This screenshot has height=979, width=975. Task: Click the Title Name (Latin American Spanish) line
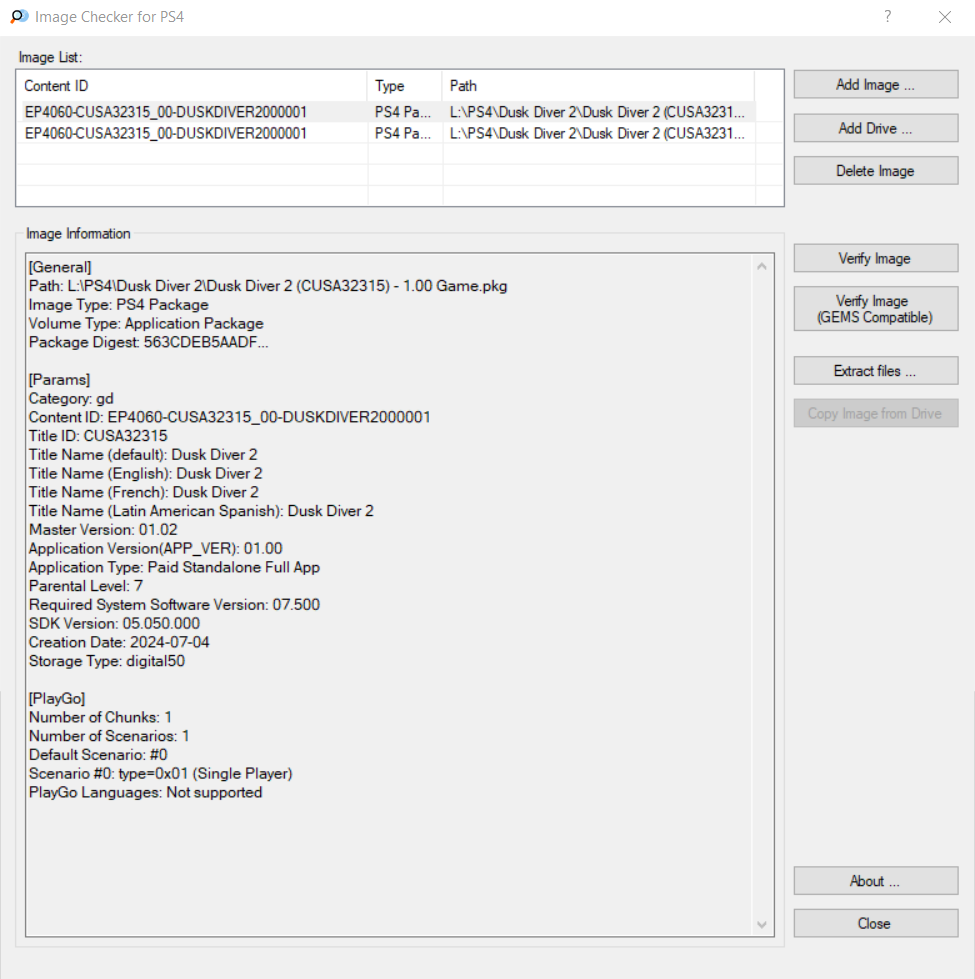(201, 511)
